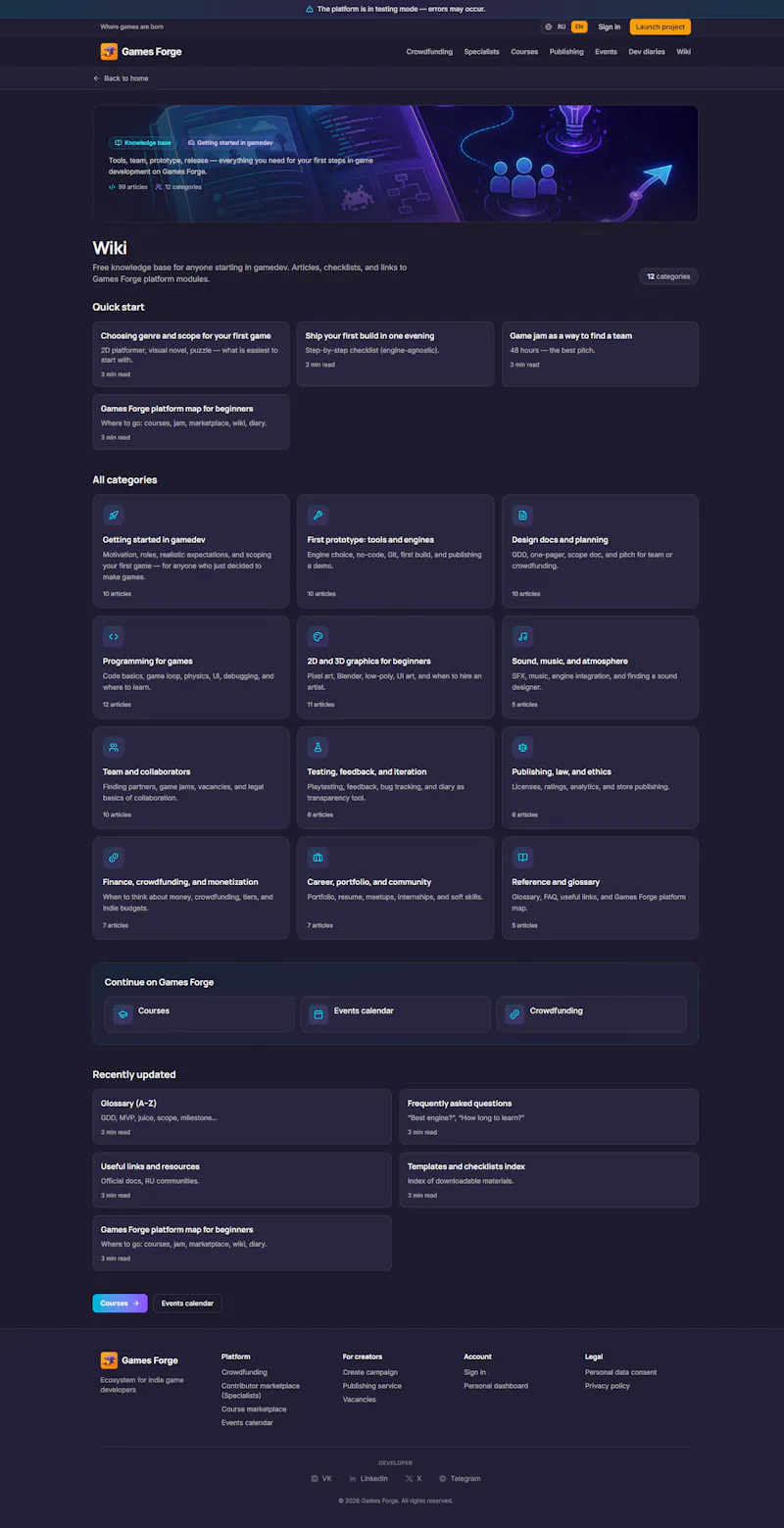Click the Quick start section heading
Viewport: 784px width, 1528px height.
pyautogui.click(x=119, y=307)
